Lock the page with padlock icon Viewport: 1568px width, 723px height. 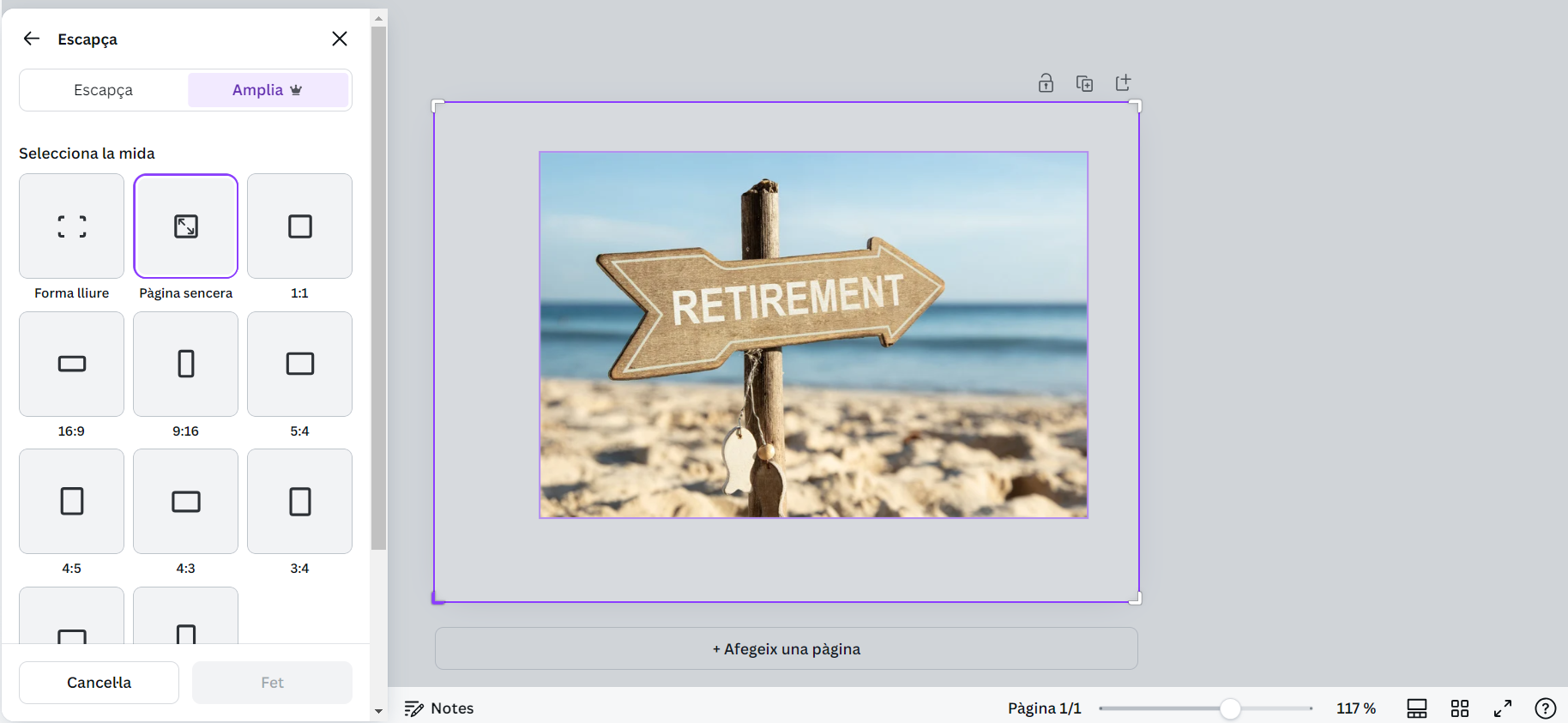tap(1046, 83)
